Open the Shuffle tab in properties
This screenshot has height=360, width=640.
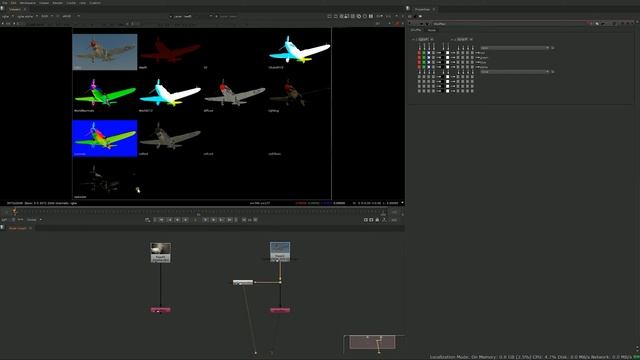click(x=416, y=30)
